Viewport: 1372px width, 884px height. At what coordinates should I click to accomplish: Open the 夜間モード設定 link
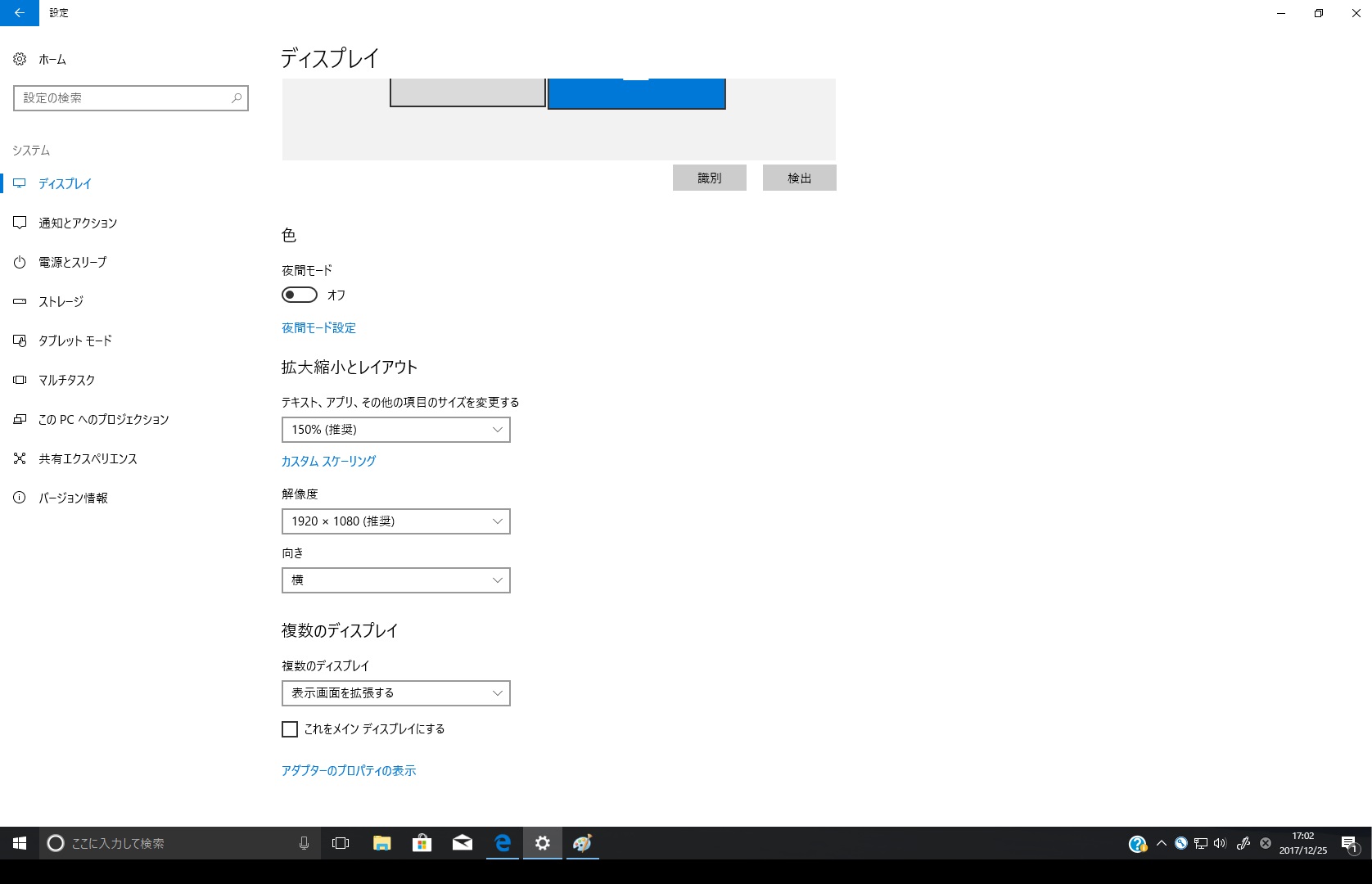pos(318,328)
